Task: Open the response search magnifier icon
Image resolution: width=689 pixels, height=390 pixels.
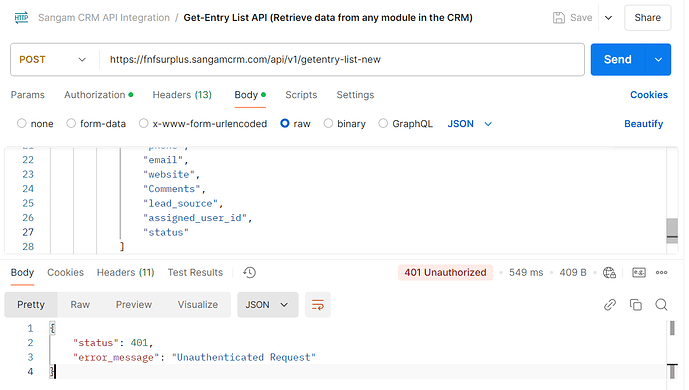Action: tap(661, 304)
